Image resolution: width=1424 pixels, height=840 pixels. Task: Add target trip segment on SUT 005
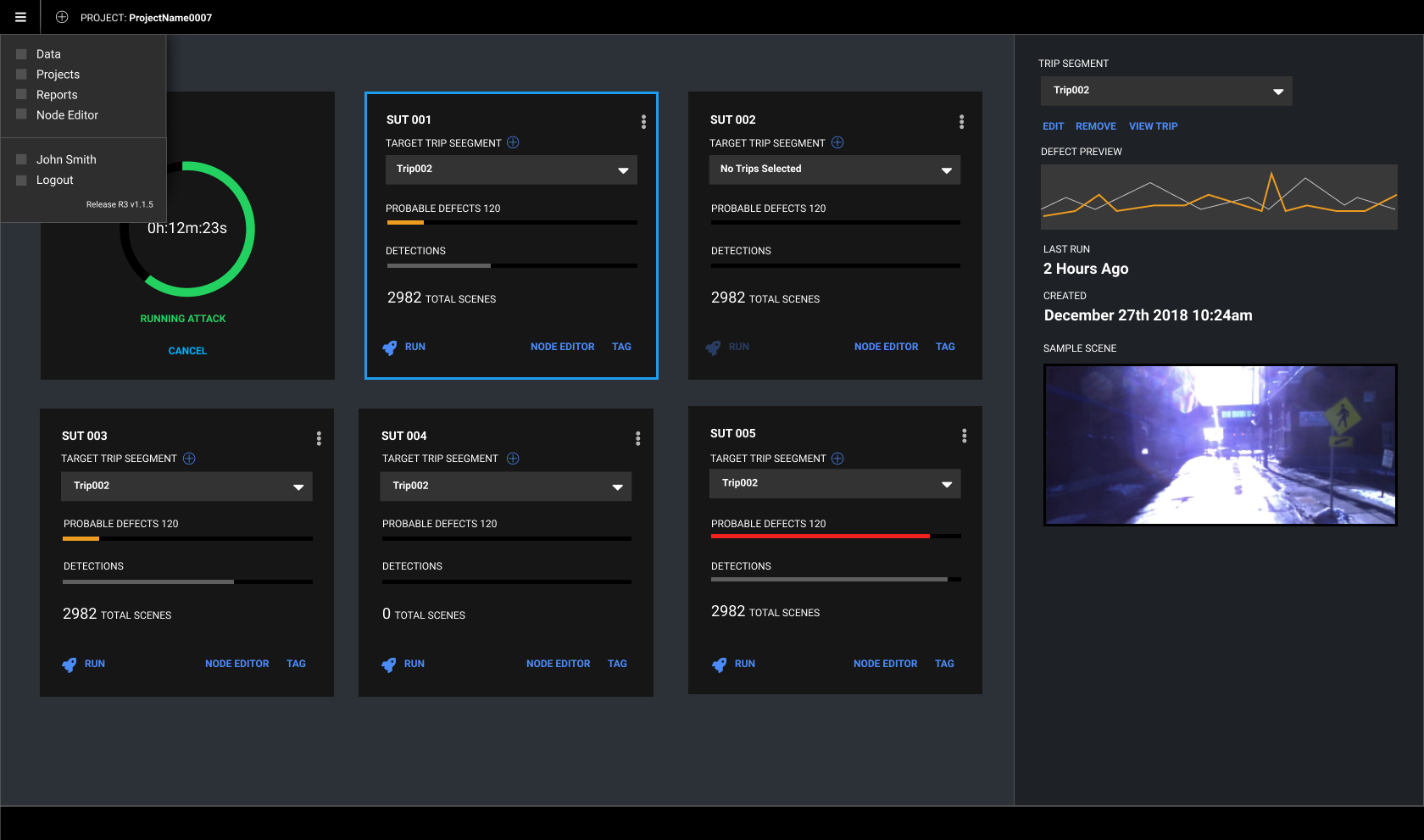837,459
